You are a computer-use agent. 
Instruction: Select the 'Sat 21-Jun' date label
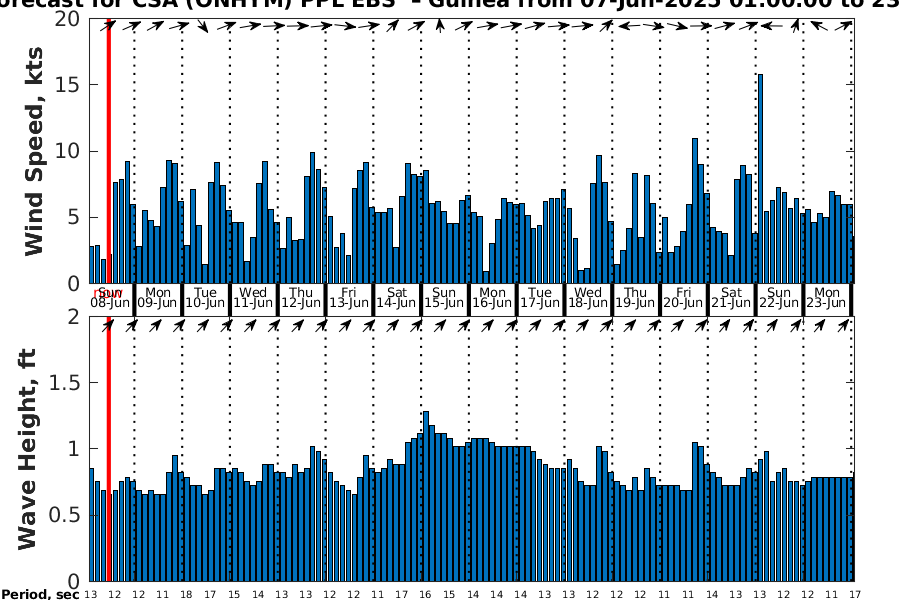click(x=731, y=298)
